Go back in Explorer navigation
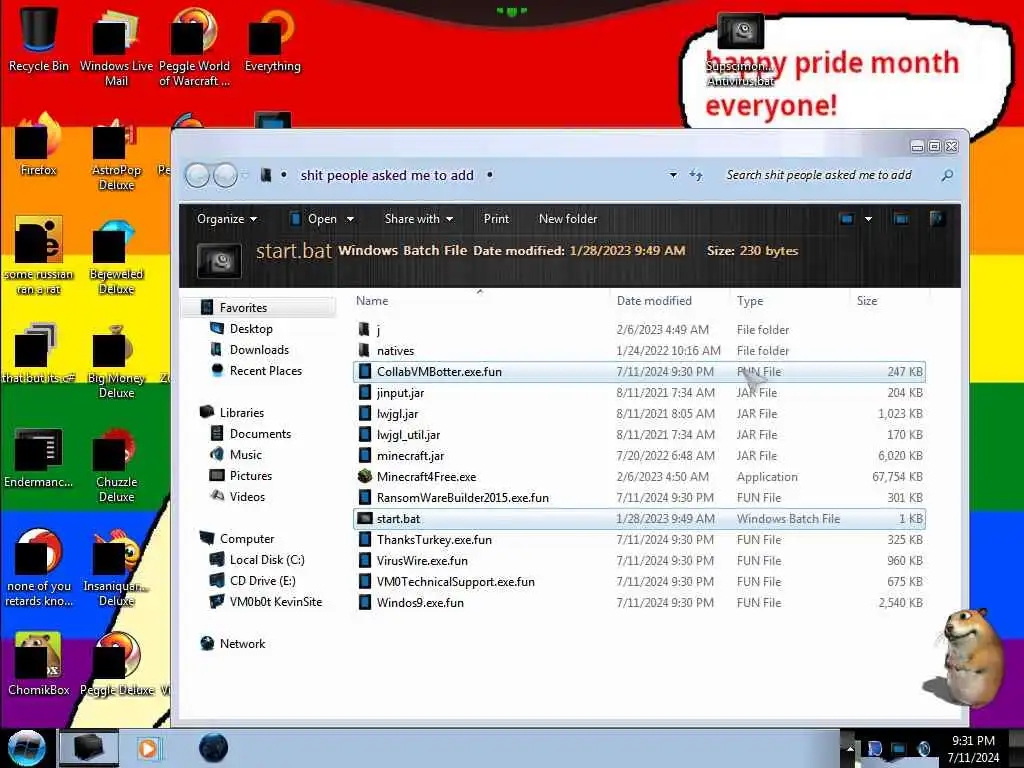Image resolution: width=1024 pixels, height=768 pixels. coord(197,175)
